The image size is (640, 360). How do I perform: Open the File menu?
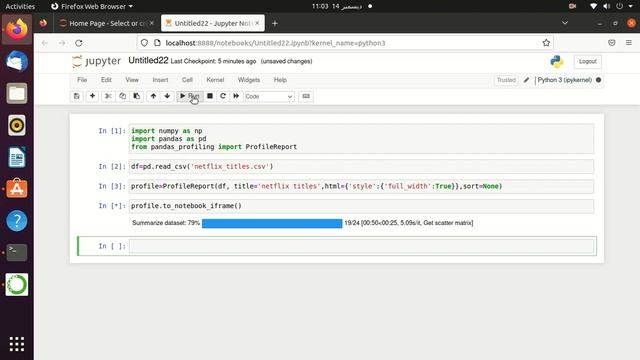click(x=82, y=80)
